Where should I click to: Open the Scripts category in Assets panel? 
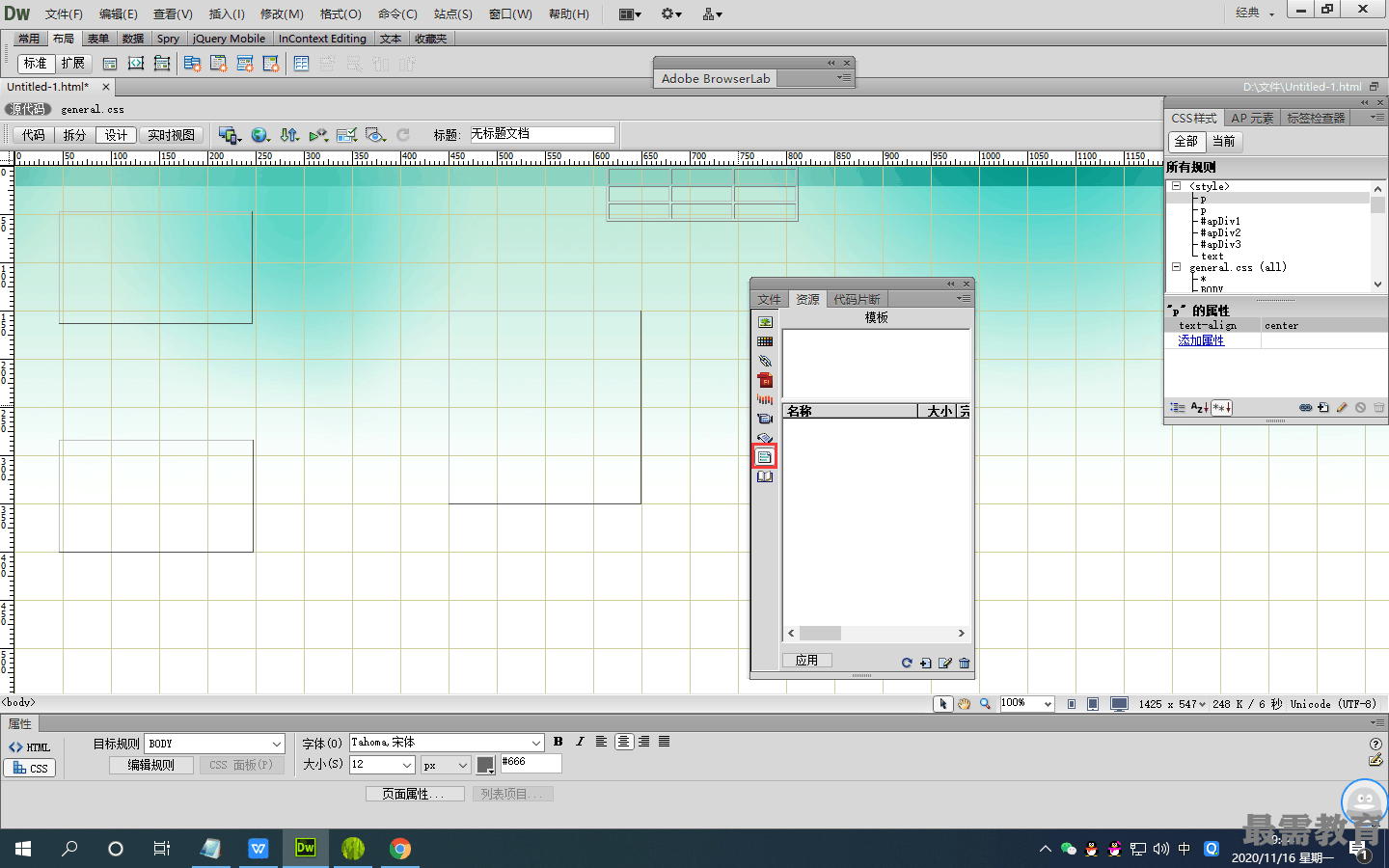(x=765, y=438)
